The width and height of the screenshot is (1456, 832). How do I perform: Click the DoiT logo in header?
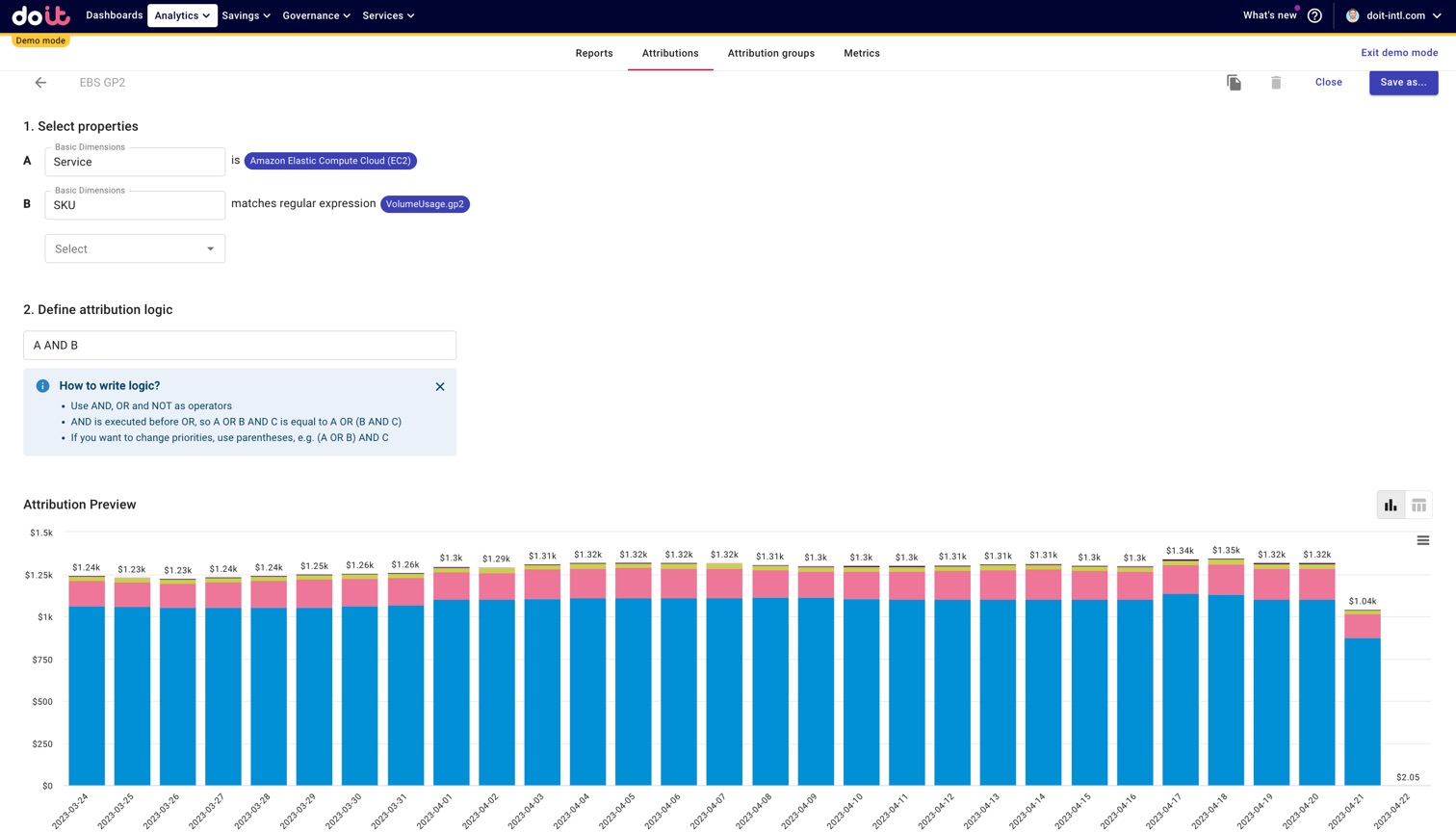(40, 15)
